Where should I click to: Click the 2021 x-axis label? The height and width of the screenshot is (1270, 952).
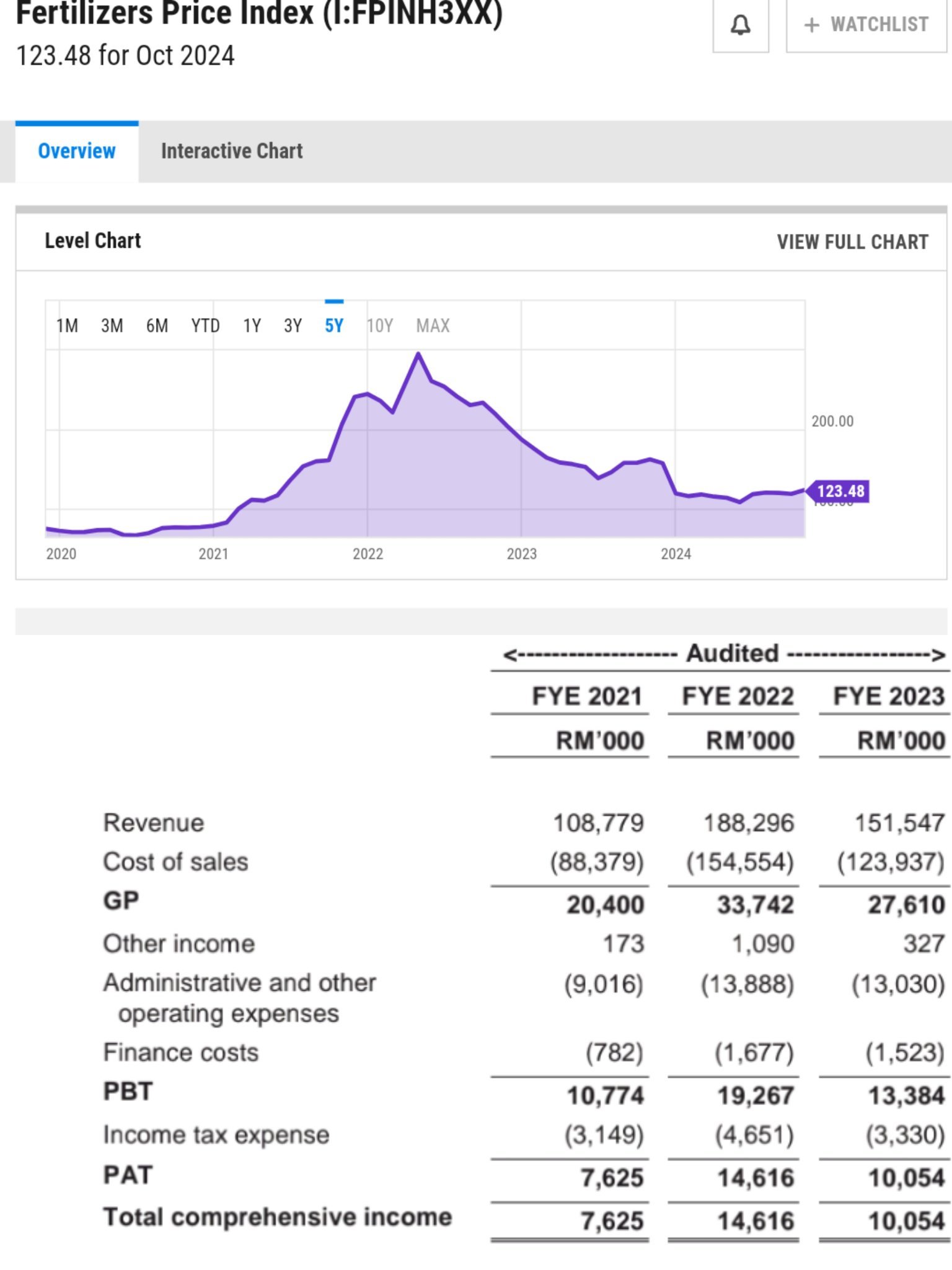click(x=213, y=554)
